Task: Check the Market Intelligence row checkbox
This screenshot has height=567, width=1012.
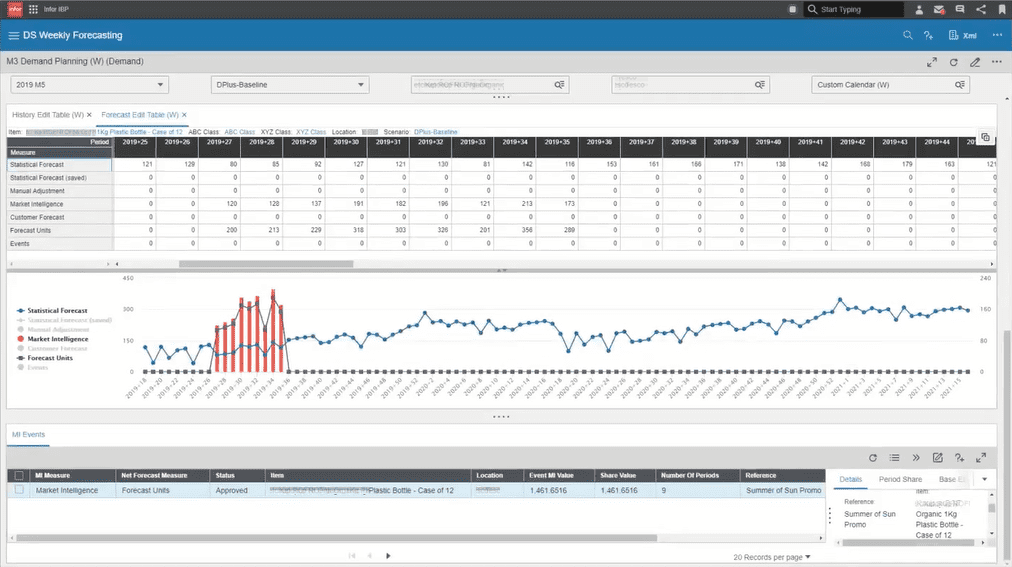Action: 19,490
